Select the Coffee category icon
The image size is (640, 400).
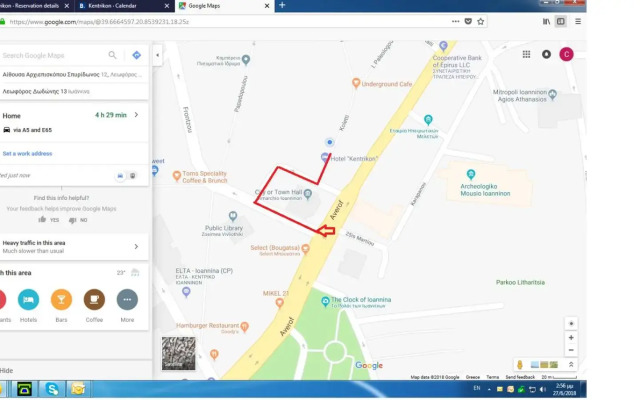click(x=94, y=300)
